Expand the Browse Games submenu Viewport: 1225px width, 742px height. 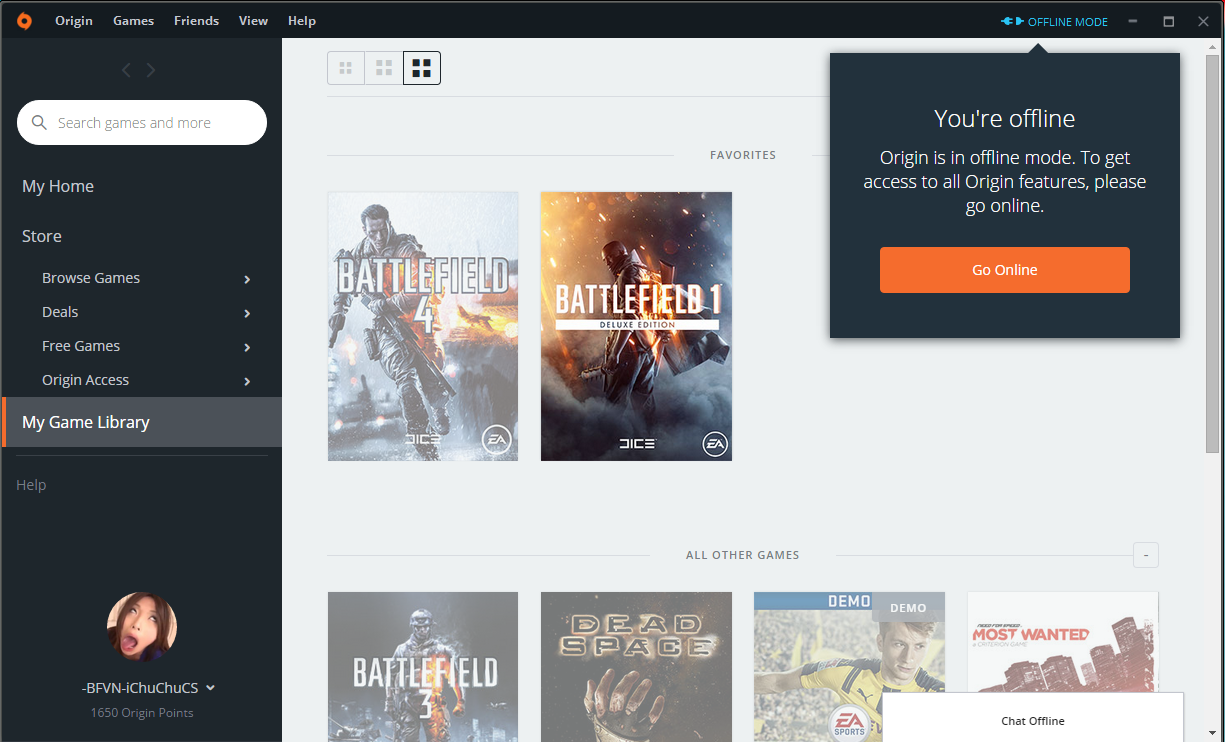247,279
